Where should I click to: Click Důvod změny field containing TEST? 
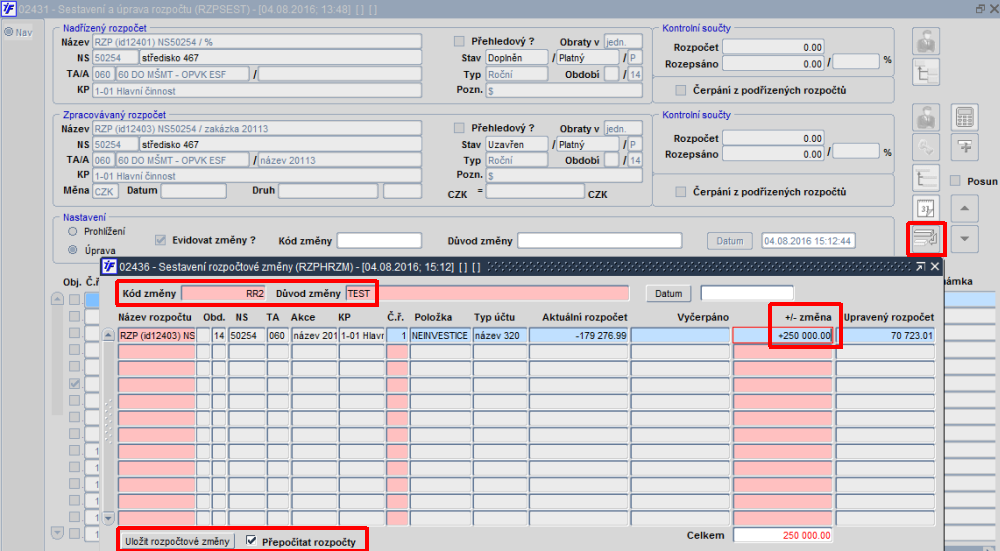[487, 293]
